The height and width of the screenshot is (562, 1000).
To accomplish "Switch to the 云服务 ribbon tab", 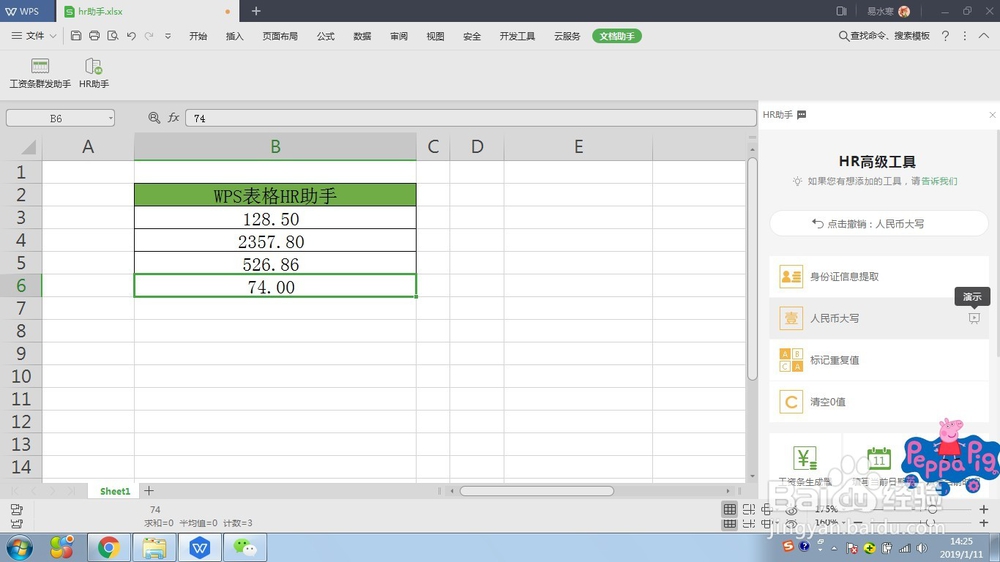I will coord(567,36).
